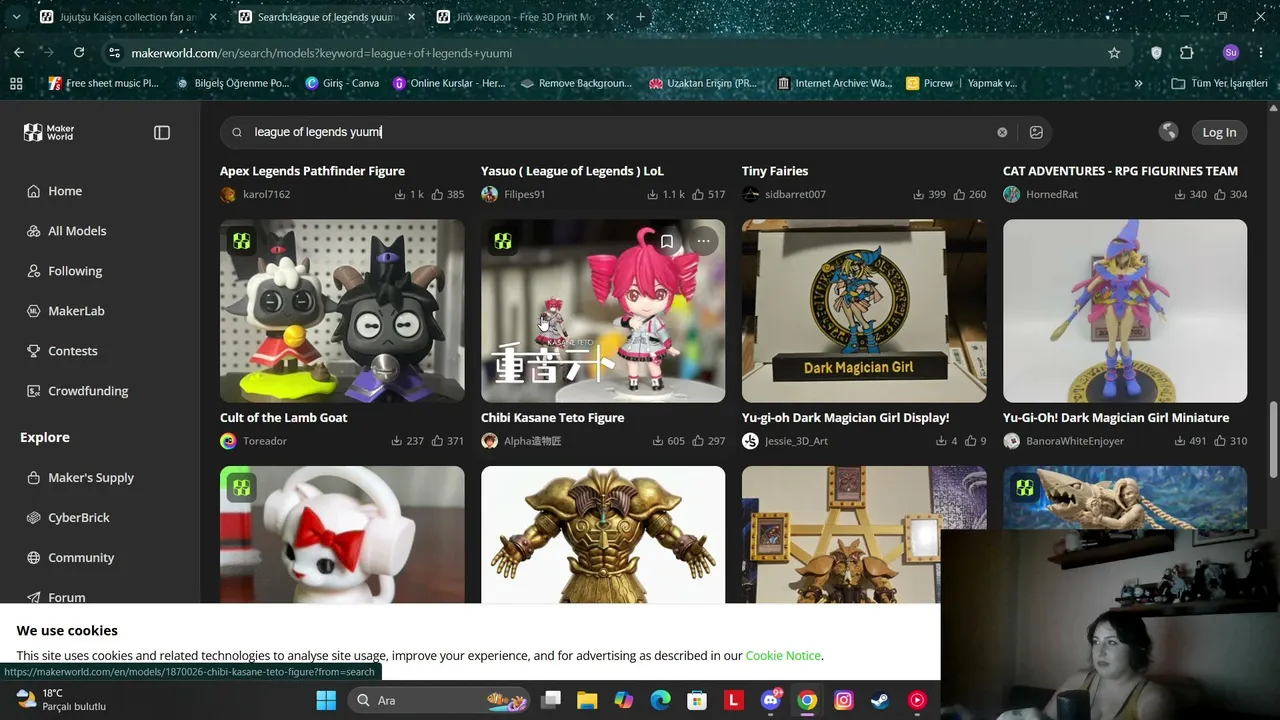The image size is (1280, 720).
Task: Open the weather widget on the taskbar
Action: [x=62, y=700]
